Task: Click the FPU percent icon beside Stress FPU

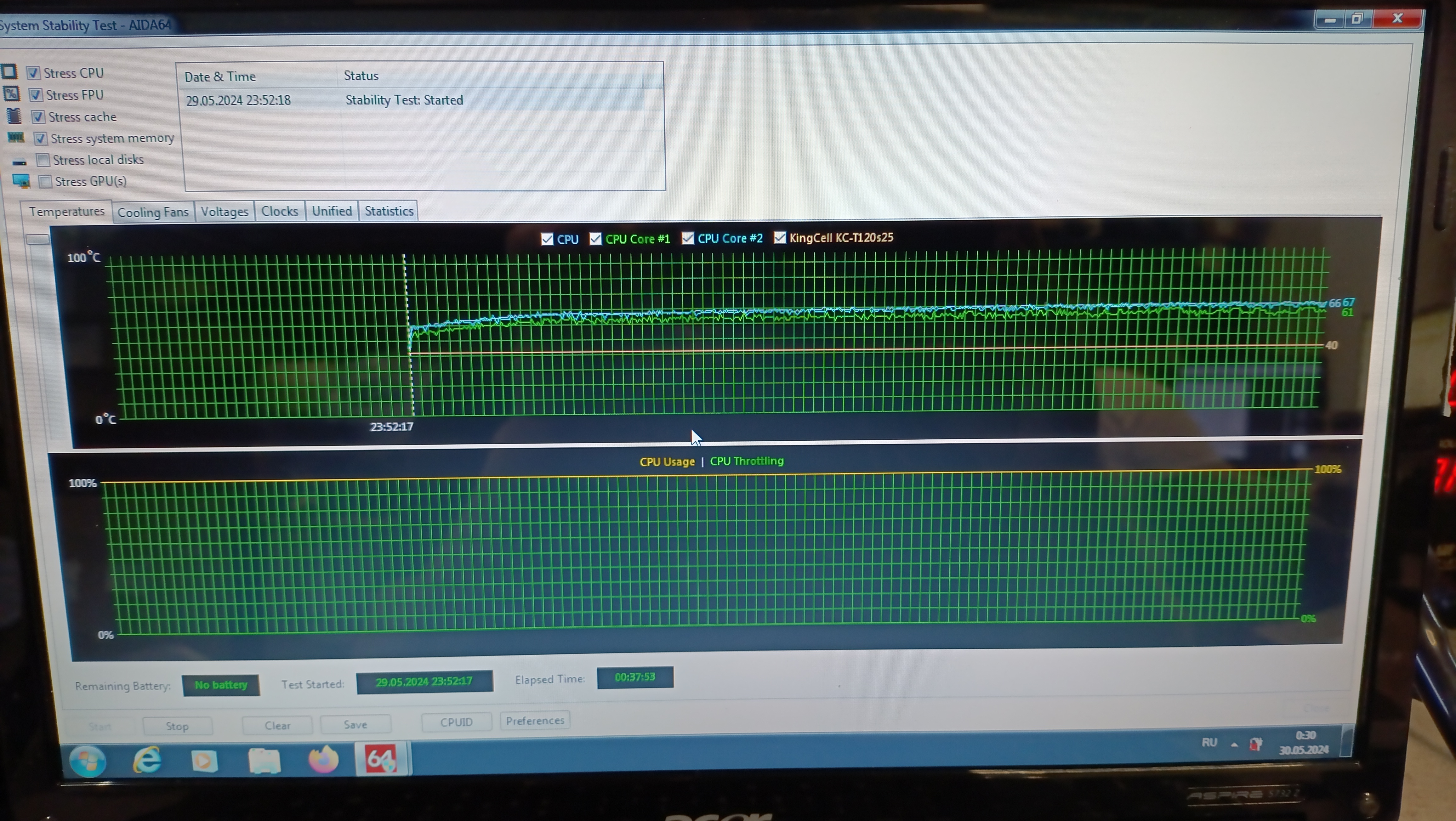Action: (11, 94)
